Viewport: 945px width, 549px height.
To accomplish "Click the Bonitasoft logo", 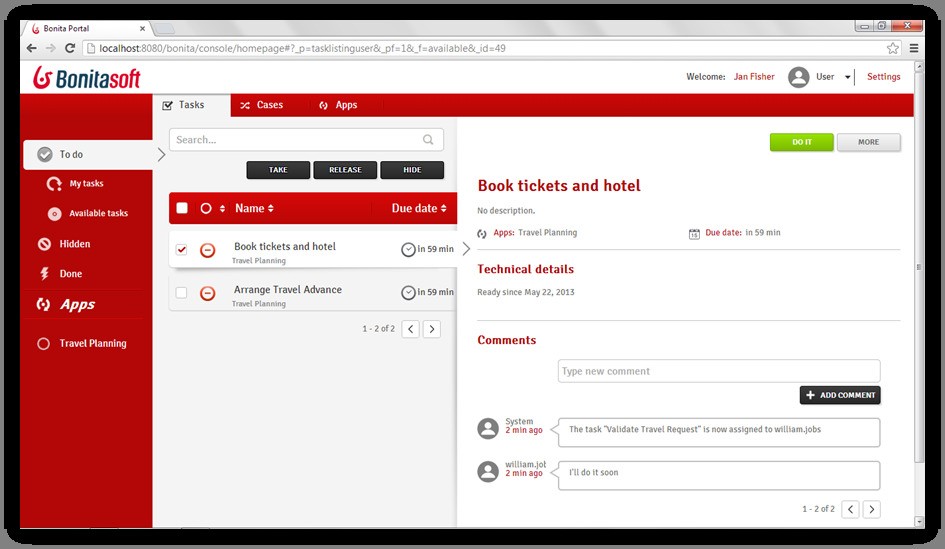I will (86, 77).
